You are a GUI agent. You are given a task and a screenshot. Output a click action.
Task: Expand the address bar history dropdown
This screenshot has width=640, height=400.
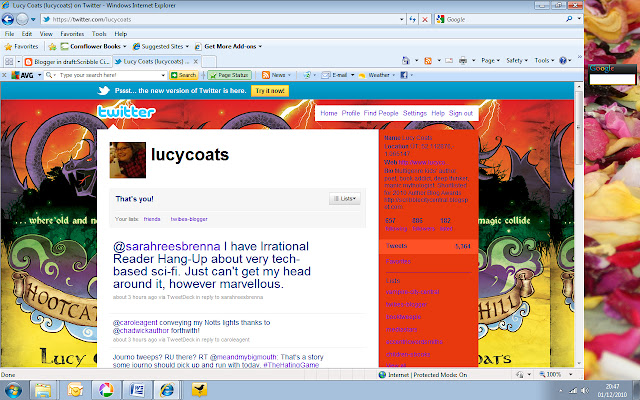pos(402,19)
